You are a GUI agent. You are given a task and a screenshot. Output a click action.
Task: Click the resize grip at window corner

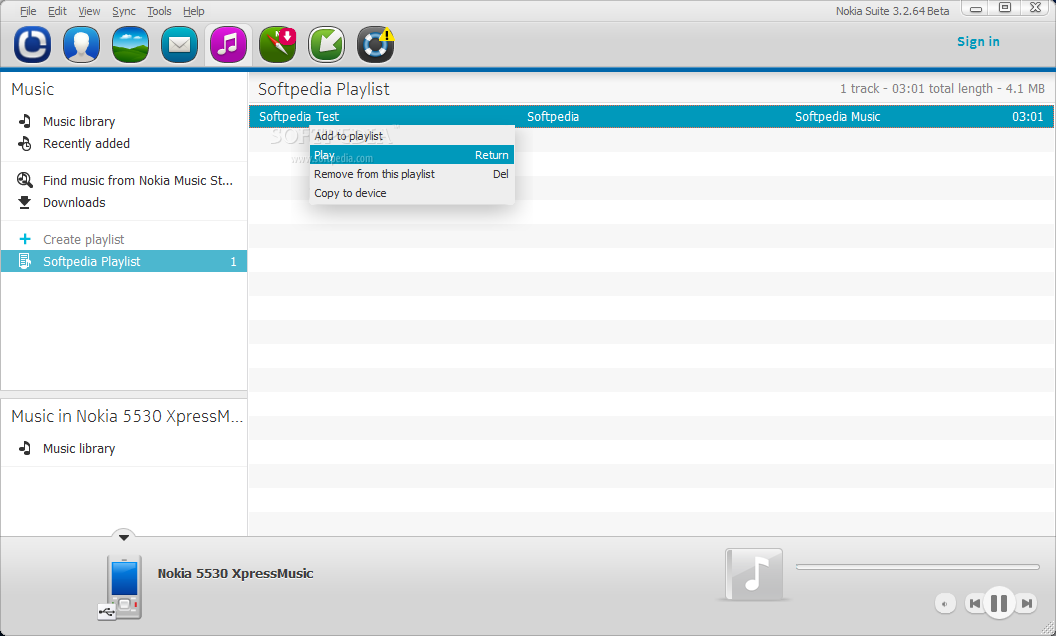pyautogui.click(x=1047, y=628)
